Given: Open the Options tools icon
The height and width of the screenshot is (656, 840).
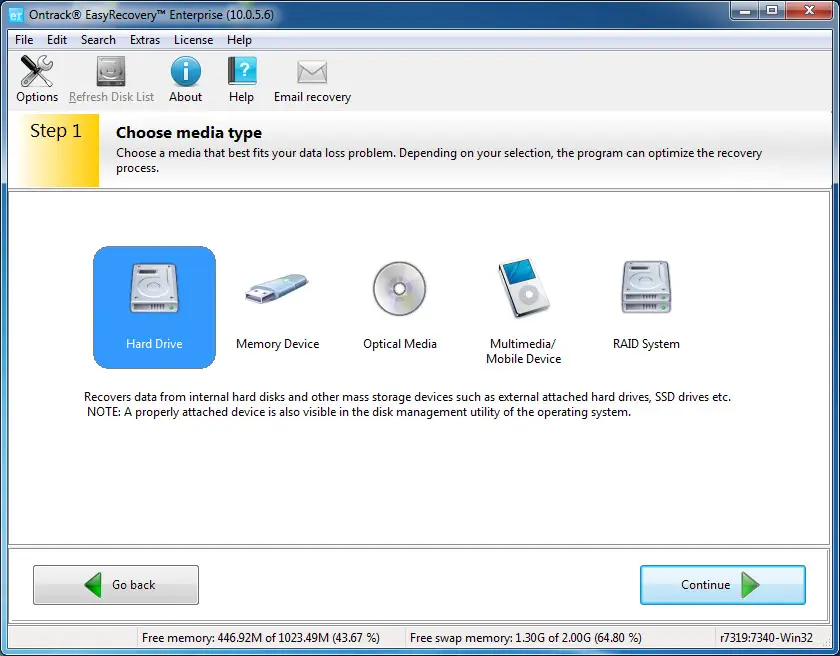Looking at the screenshot, I should coord(36,71).
